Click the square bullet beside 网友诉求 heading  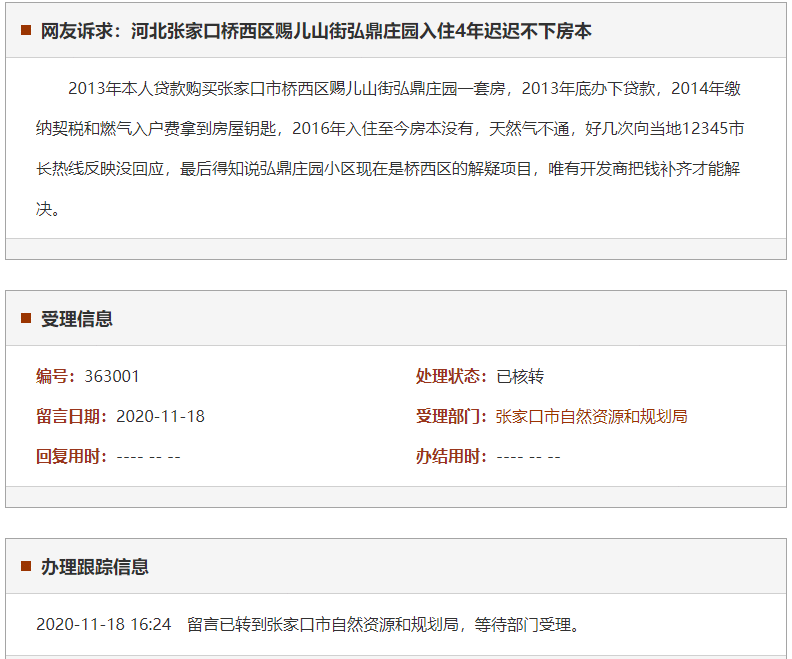click(25, 31)
